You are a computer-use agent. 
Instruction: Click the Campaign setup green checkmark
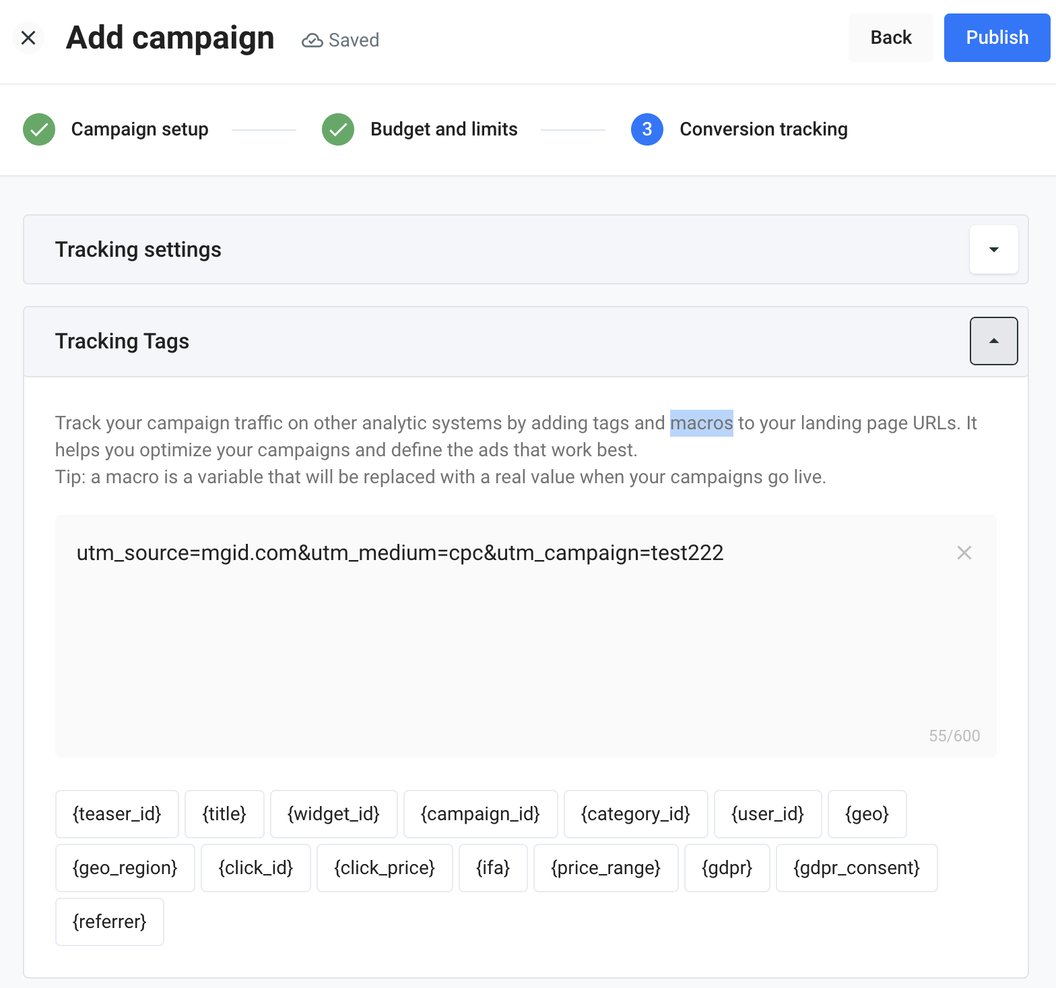tap(38, 129)
